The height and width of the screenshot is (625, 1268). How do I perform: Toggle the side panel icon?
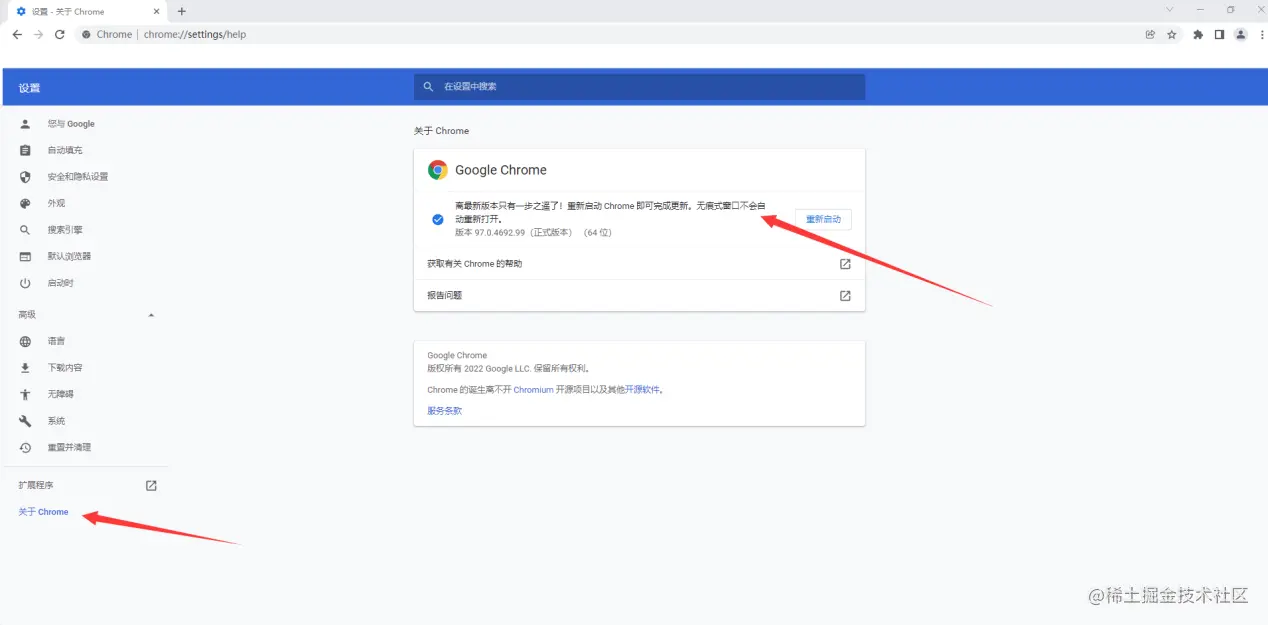[1219, 34]
